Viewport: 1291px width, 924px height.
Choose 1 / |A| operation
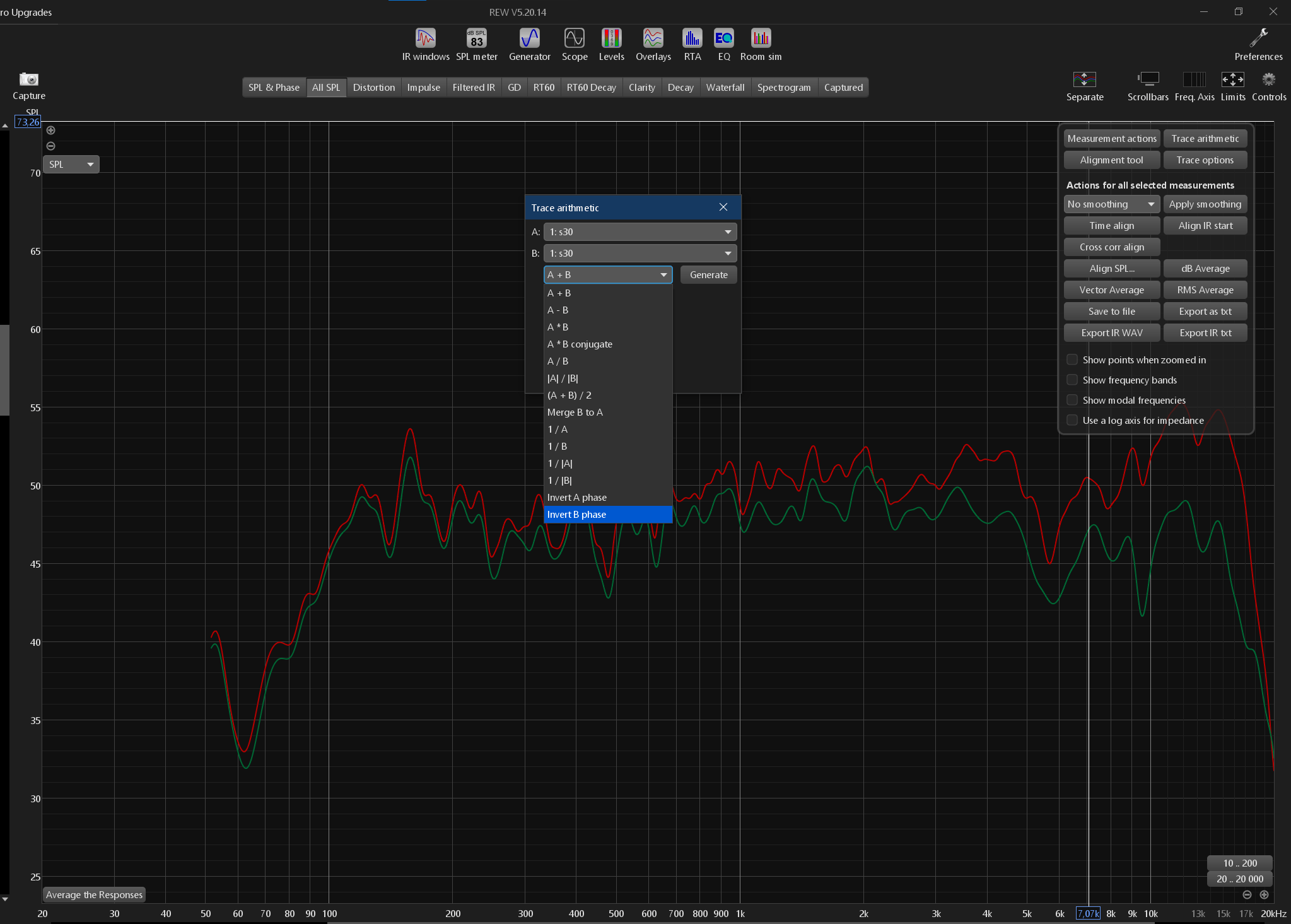point(607,463)
